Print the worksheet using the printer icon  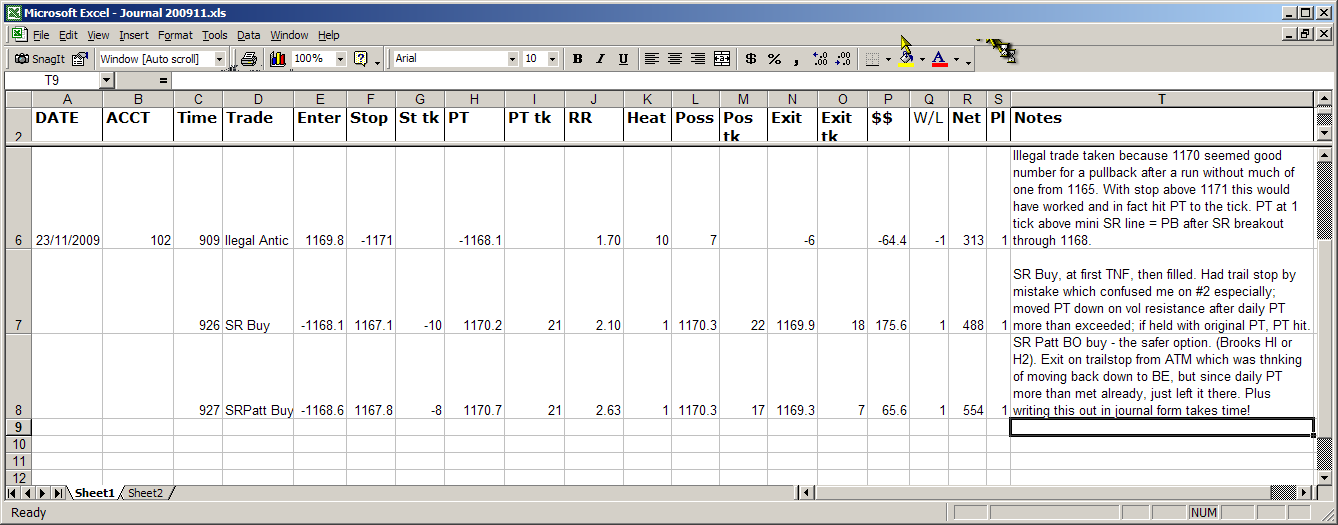pos(249,59)
